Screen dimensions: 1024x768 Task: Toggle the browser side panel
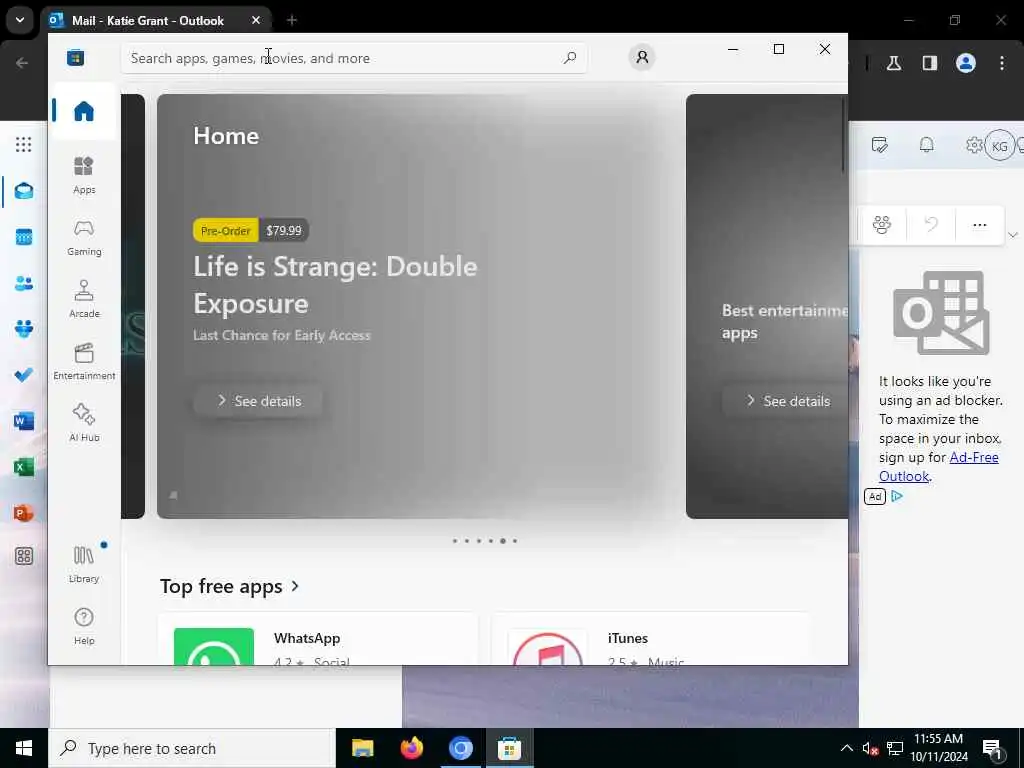pyautogui.click(x=930, y=63)
